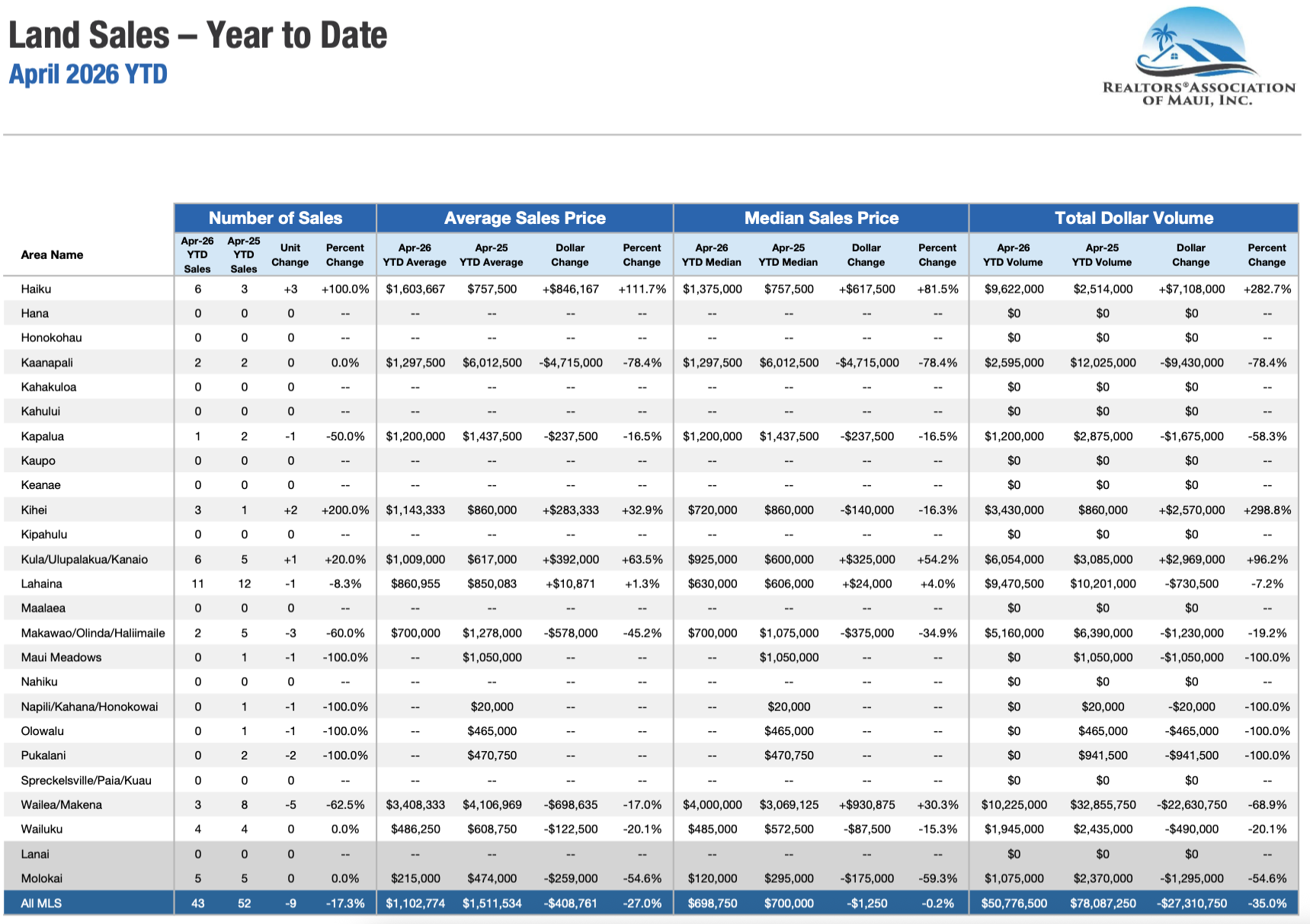Viewport: 1310px width, 924px height.
Task: Click the 'April 2026 YTD' subtitle
Action: [x=88, y=74]
